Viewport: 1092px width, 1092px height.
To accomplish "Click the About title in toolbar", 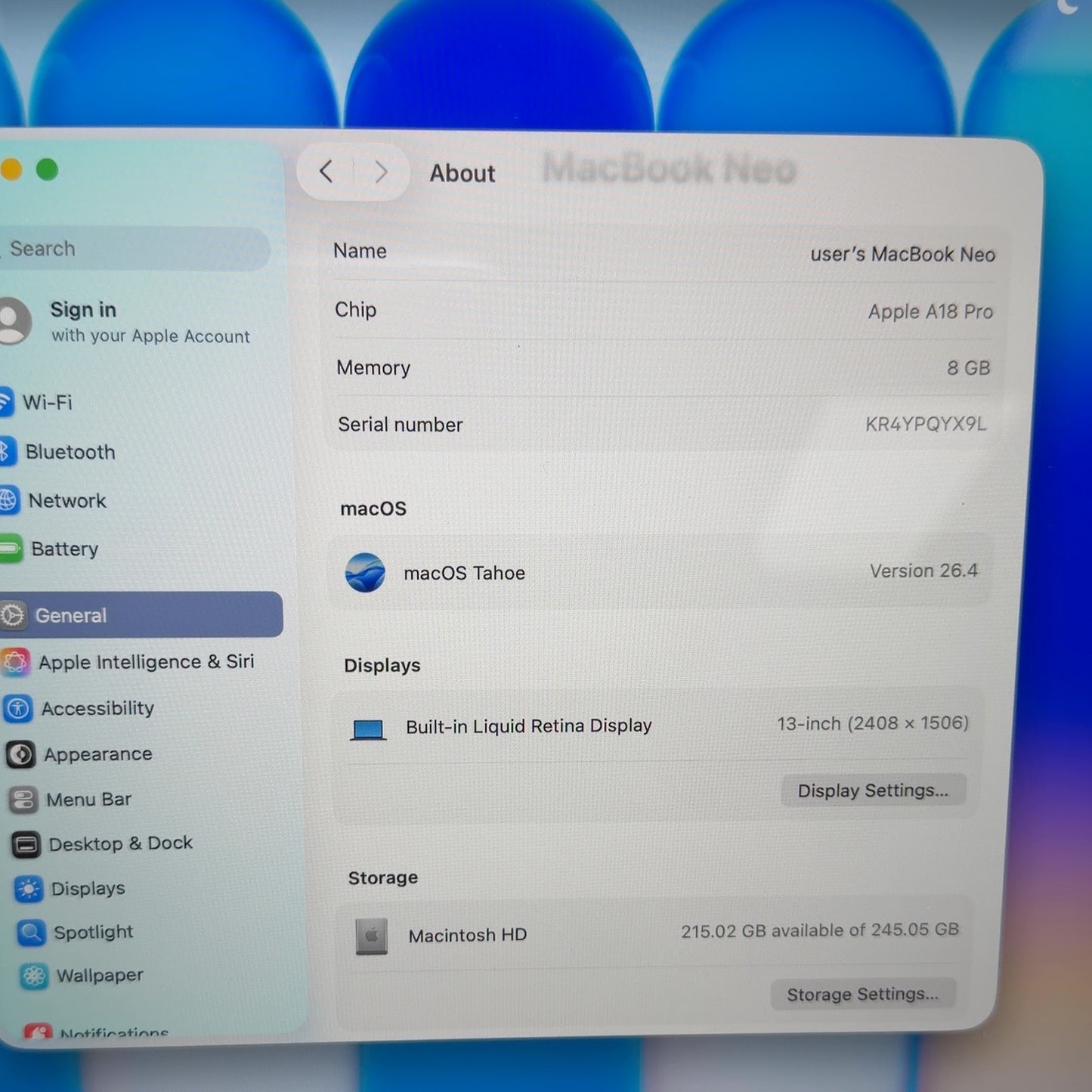I will [x=462, y=173].
